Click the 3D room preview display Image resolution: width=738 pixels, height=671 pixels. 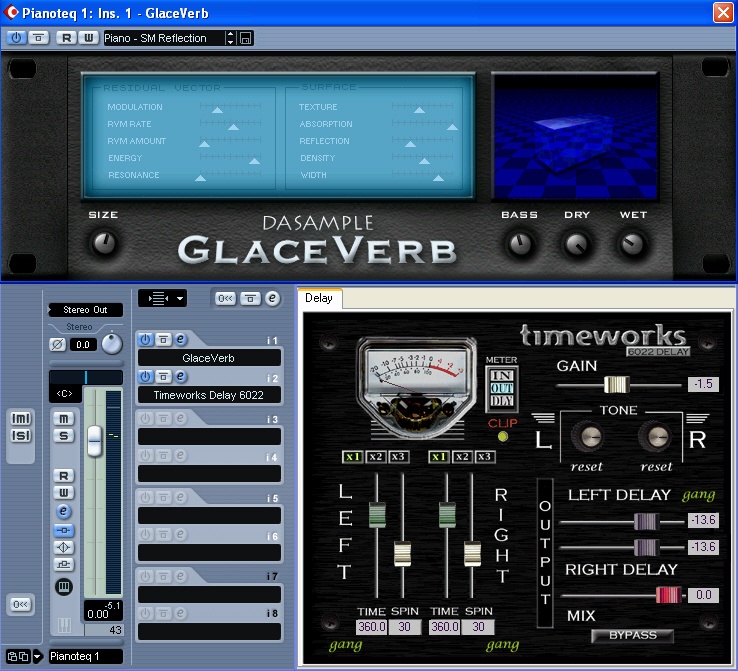click(x=575, y=137)
